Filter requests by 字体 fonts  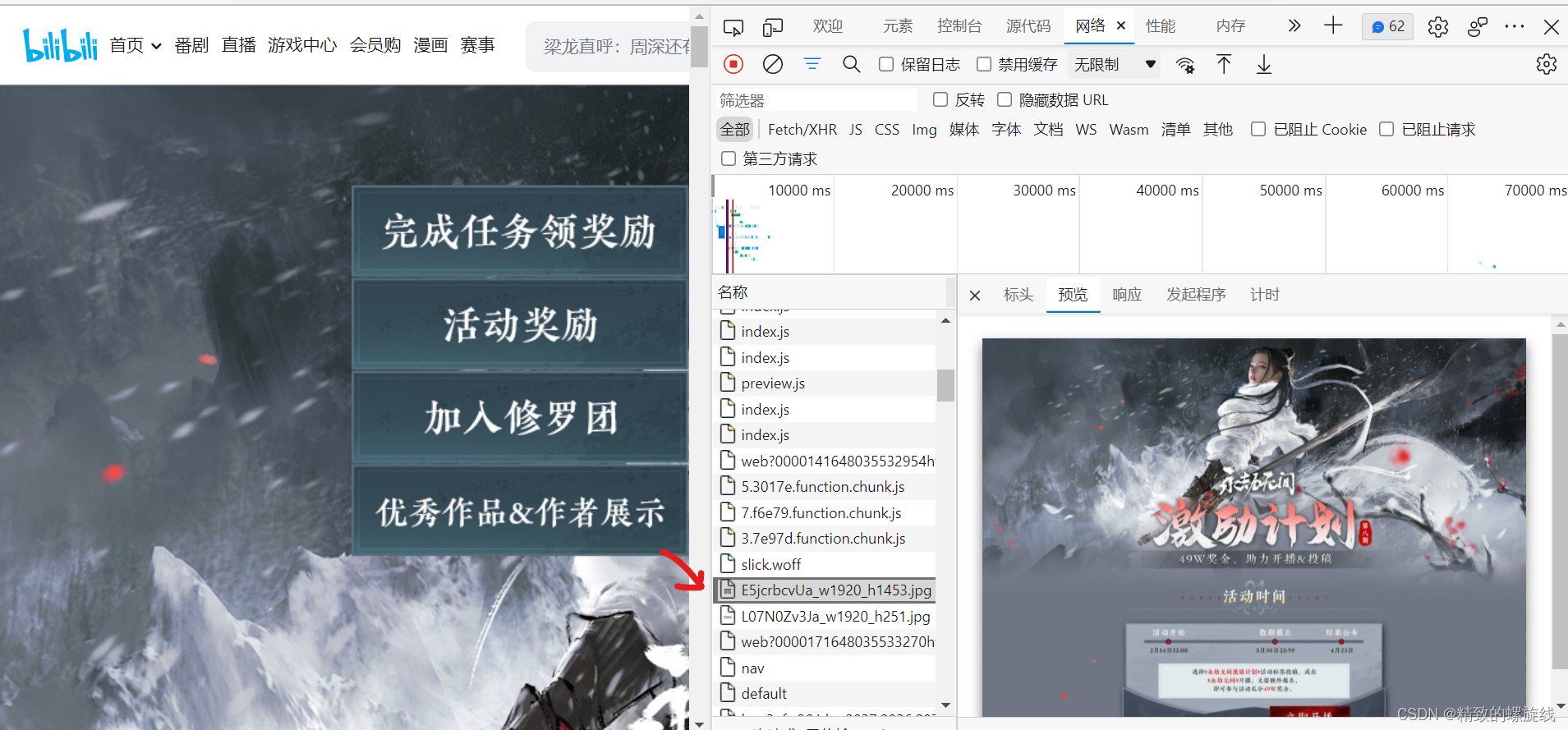click(1006, 130)
